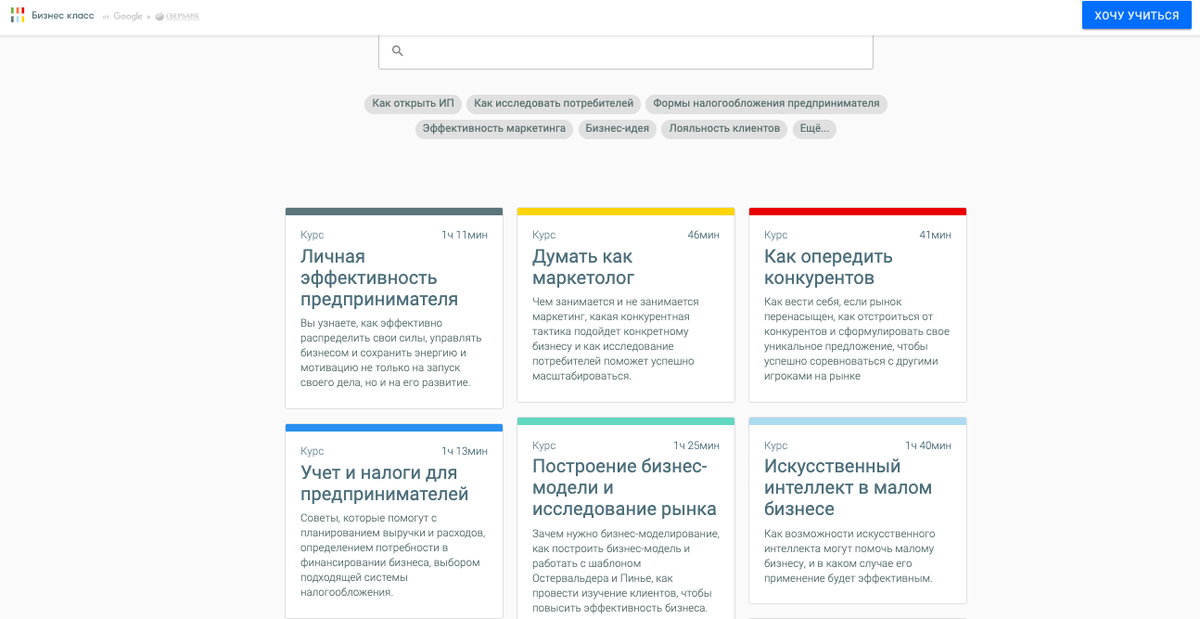The width and height of the screenshot is (1200, 619).
Task: Click the "Формы налогообложения предпринимателя" tag
Action: (768, 104)
